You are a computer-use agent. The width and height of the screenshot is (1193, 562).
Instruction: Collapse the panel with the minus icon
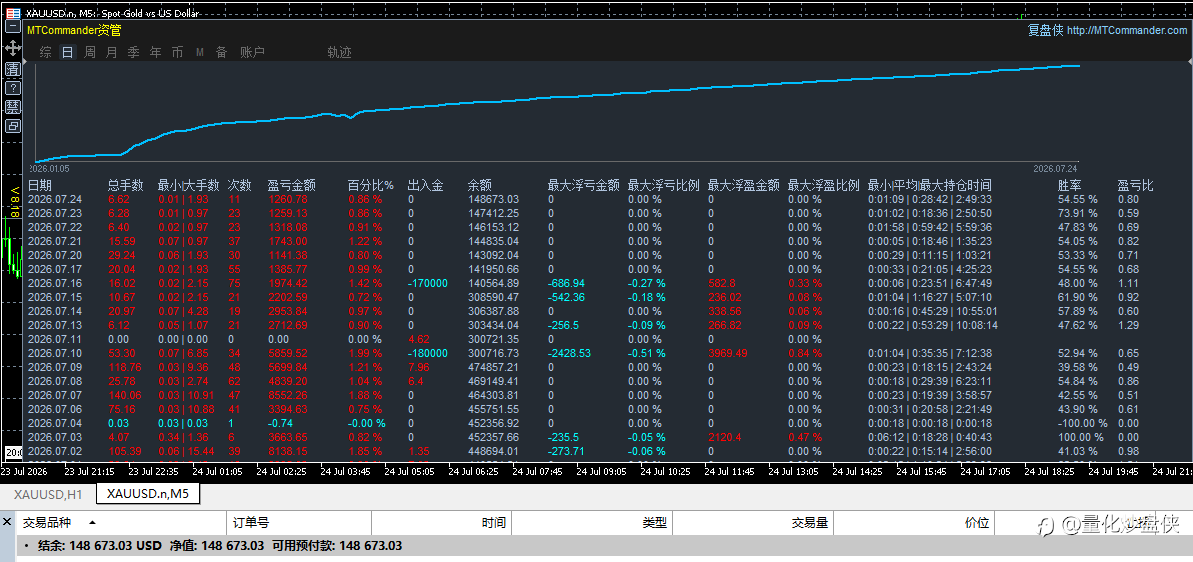coord(13,26)
